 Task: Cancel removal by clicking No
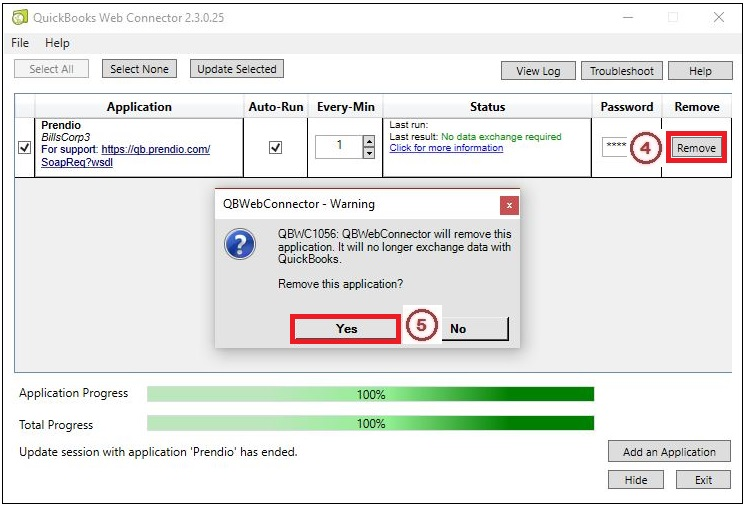point(458,329)
